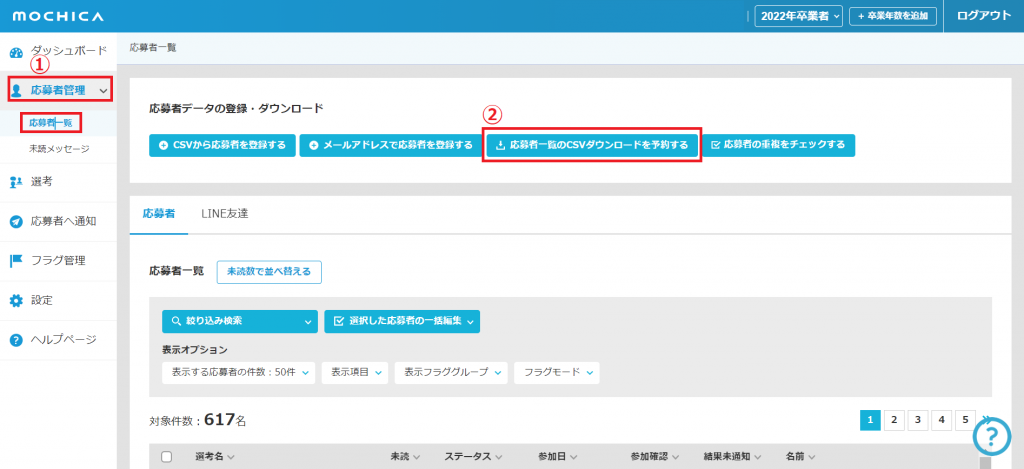Open 未読メッセージ in the sidebar
This screenshot has height=469, width=1024.
59,149
